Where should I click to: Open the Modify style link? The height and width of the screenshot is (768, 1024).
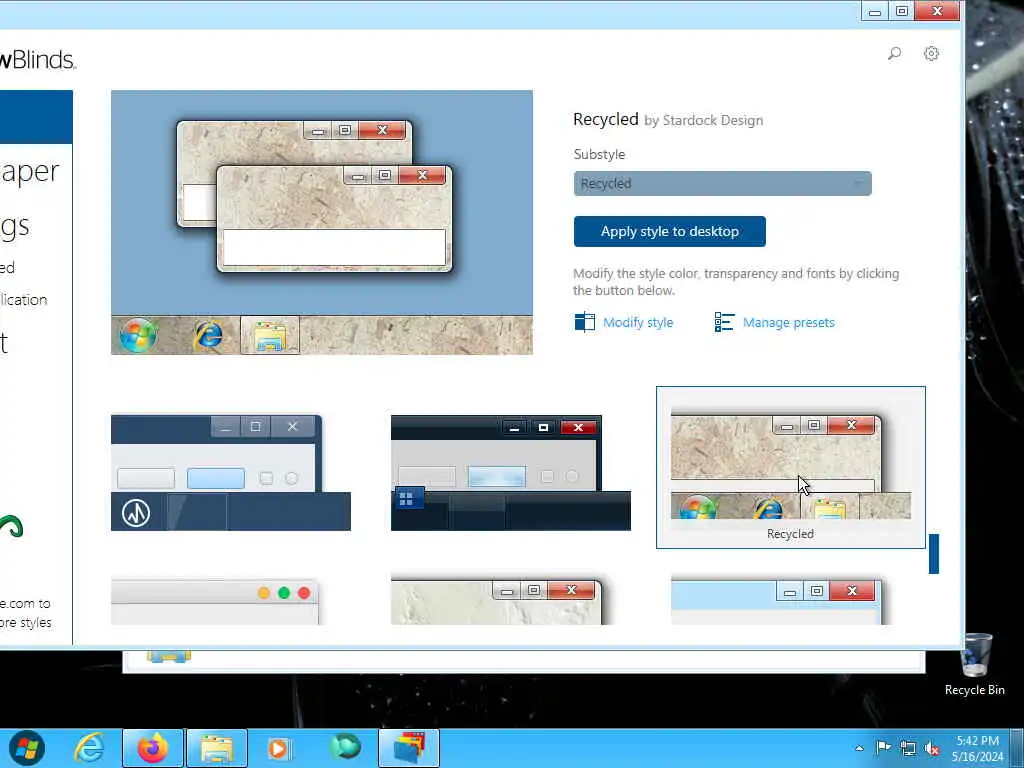click(637, 323)
